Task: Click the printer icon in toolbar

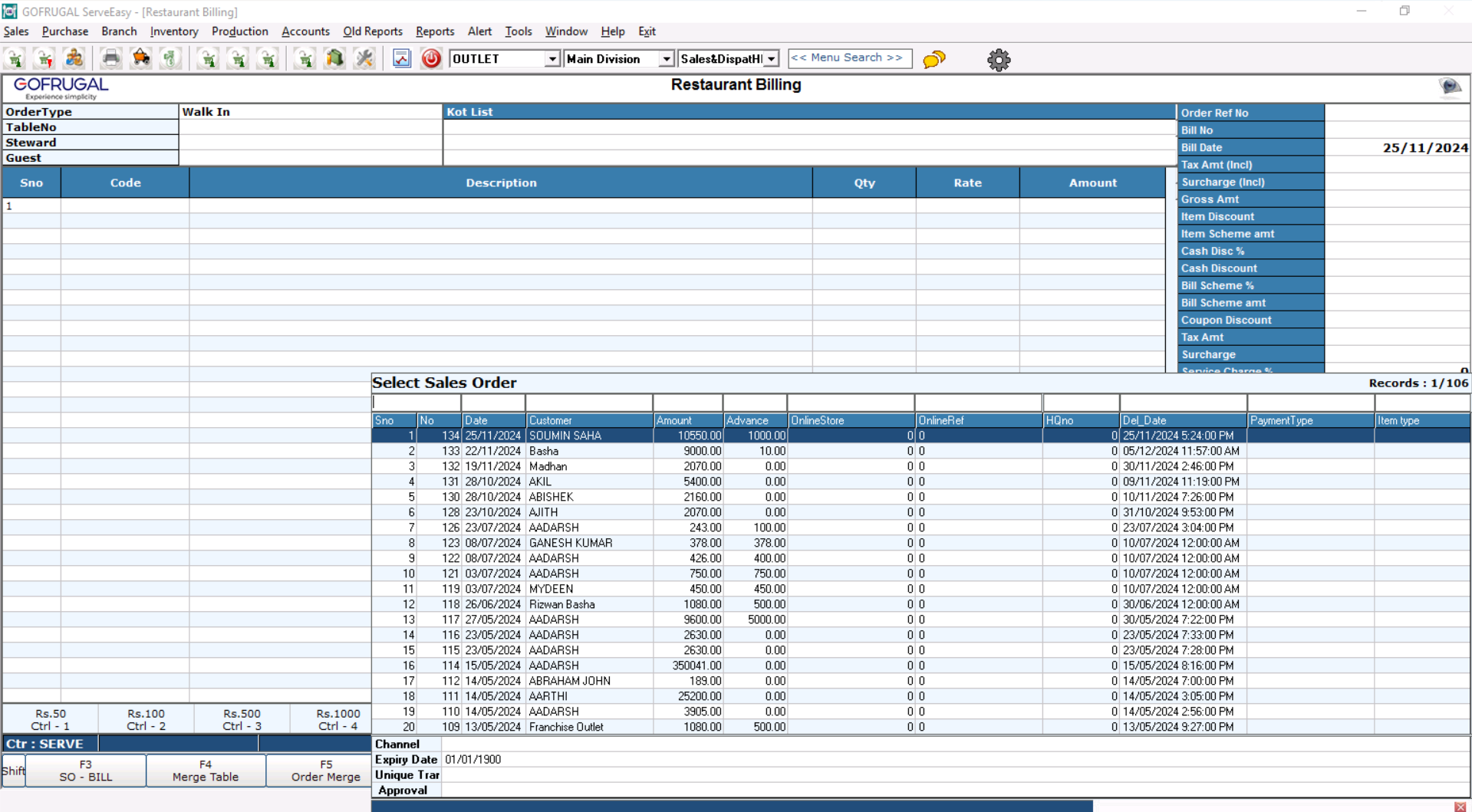Action: tap(111, 58)
